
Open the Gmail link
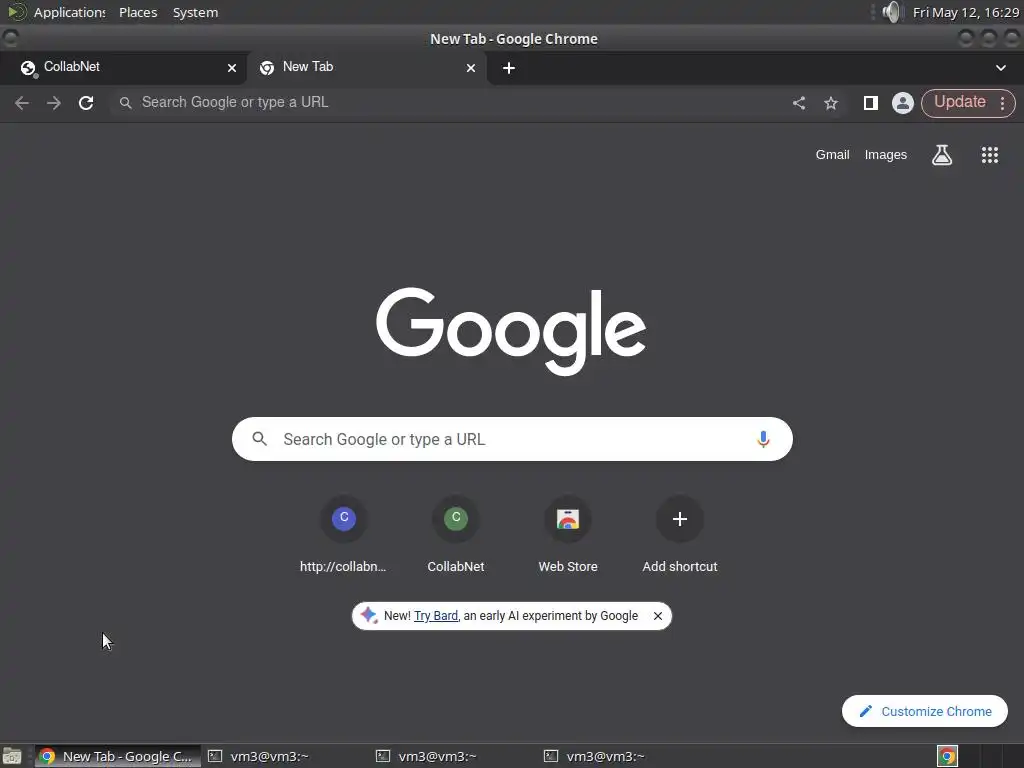pyautogui.click(x=832, y=155)
